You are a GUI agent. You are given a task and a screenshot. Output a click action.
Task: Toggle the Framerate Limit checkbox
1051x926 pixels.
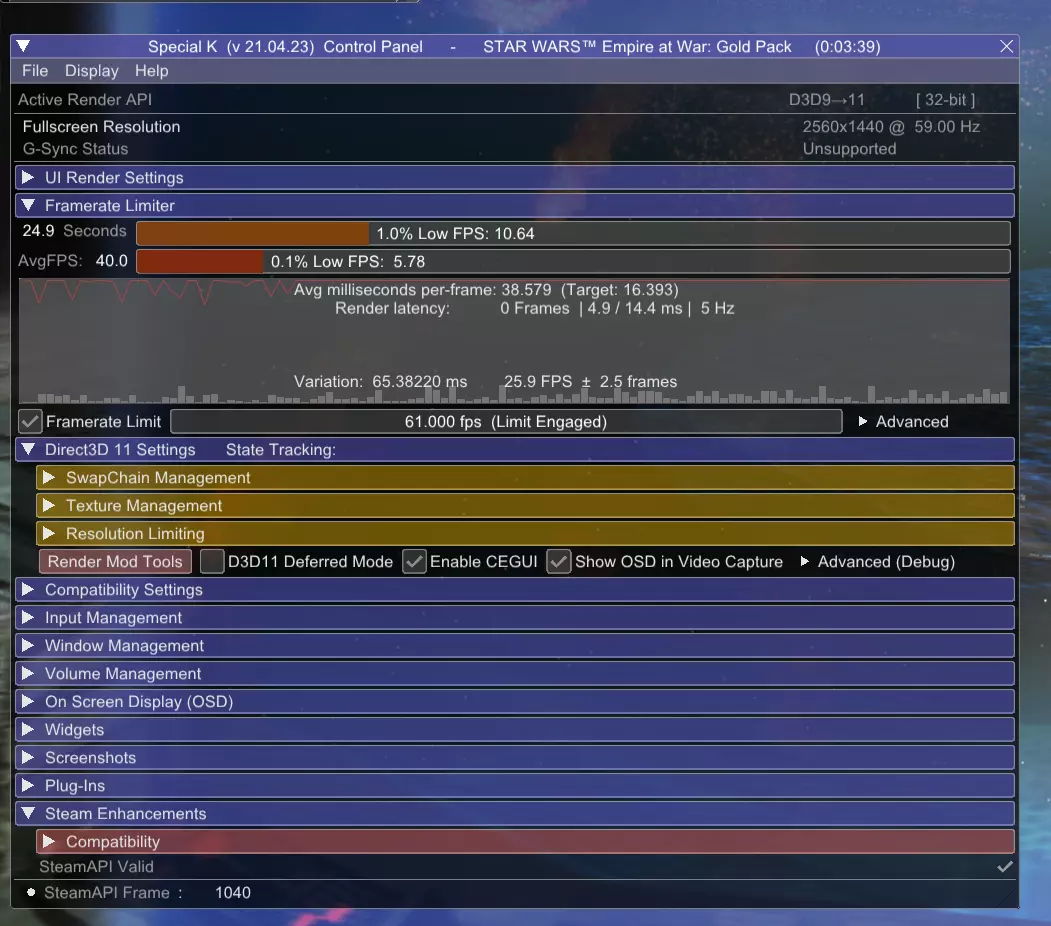(x=30, y=421)
